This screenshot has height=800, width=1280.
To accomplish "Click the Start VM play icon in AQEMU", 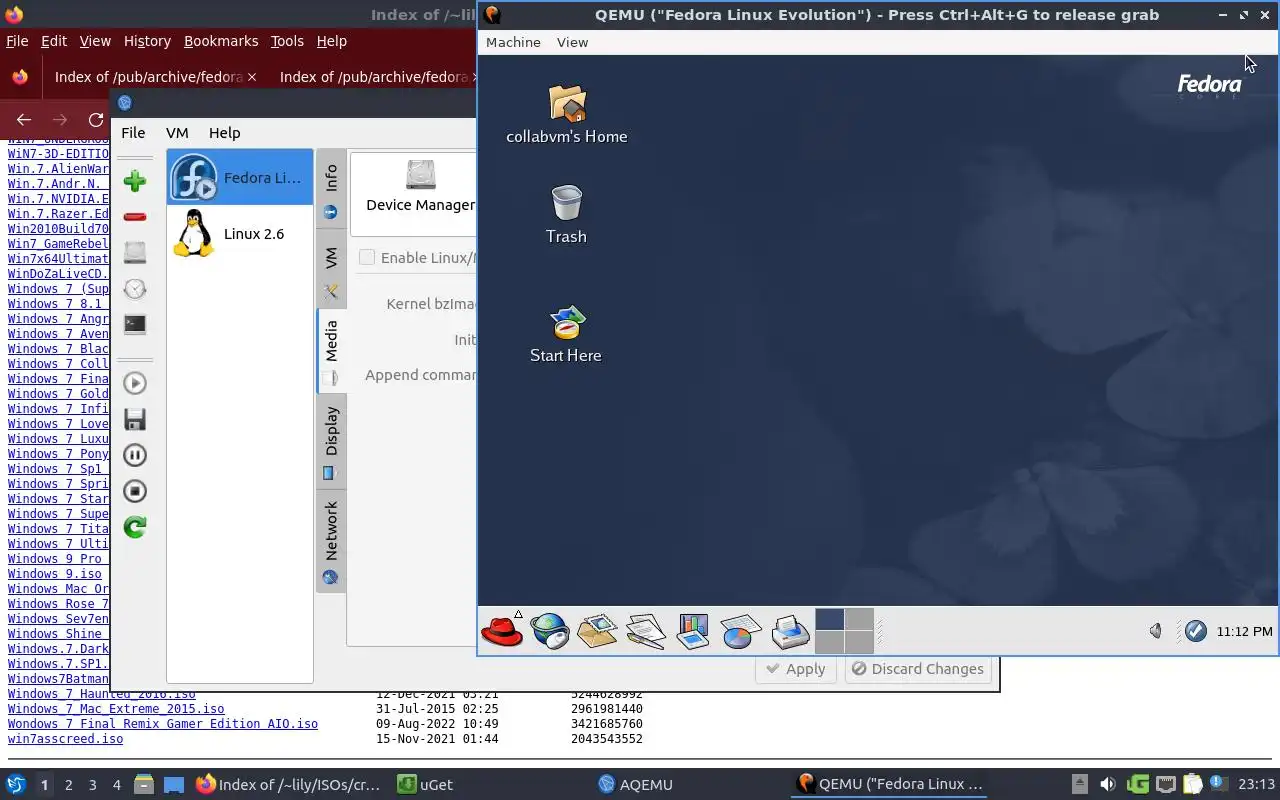I will (135, 383).
